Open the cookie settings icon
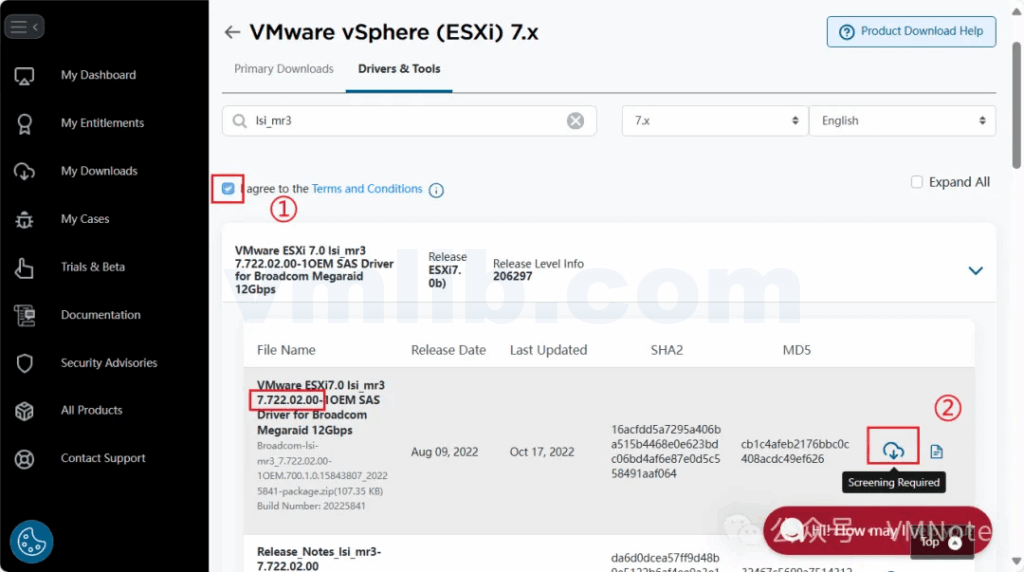The height and width of the screenshot is (572, 1024). 31,541
